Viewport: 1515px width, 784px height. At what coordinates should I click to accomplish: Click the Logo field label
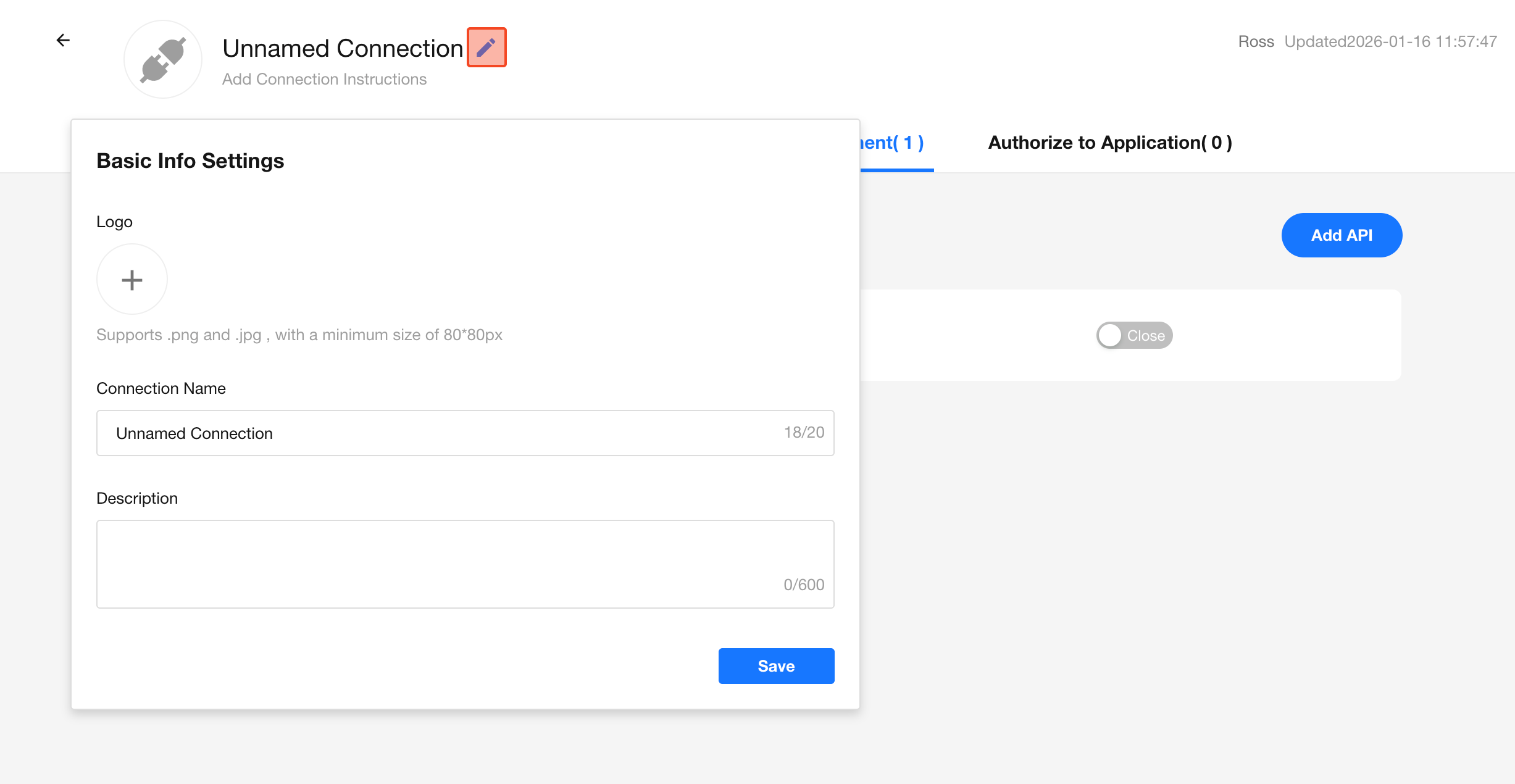pos(114,222)
